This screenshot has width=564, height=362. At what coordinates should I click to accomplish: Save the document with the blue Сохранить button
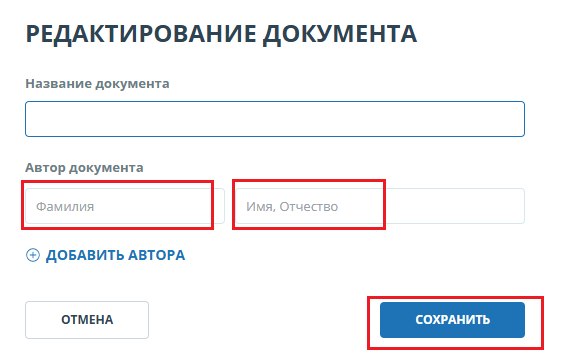(x=452, y=320)
